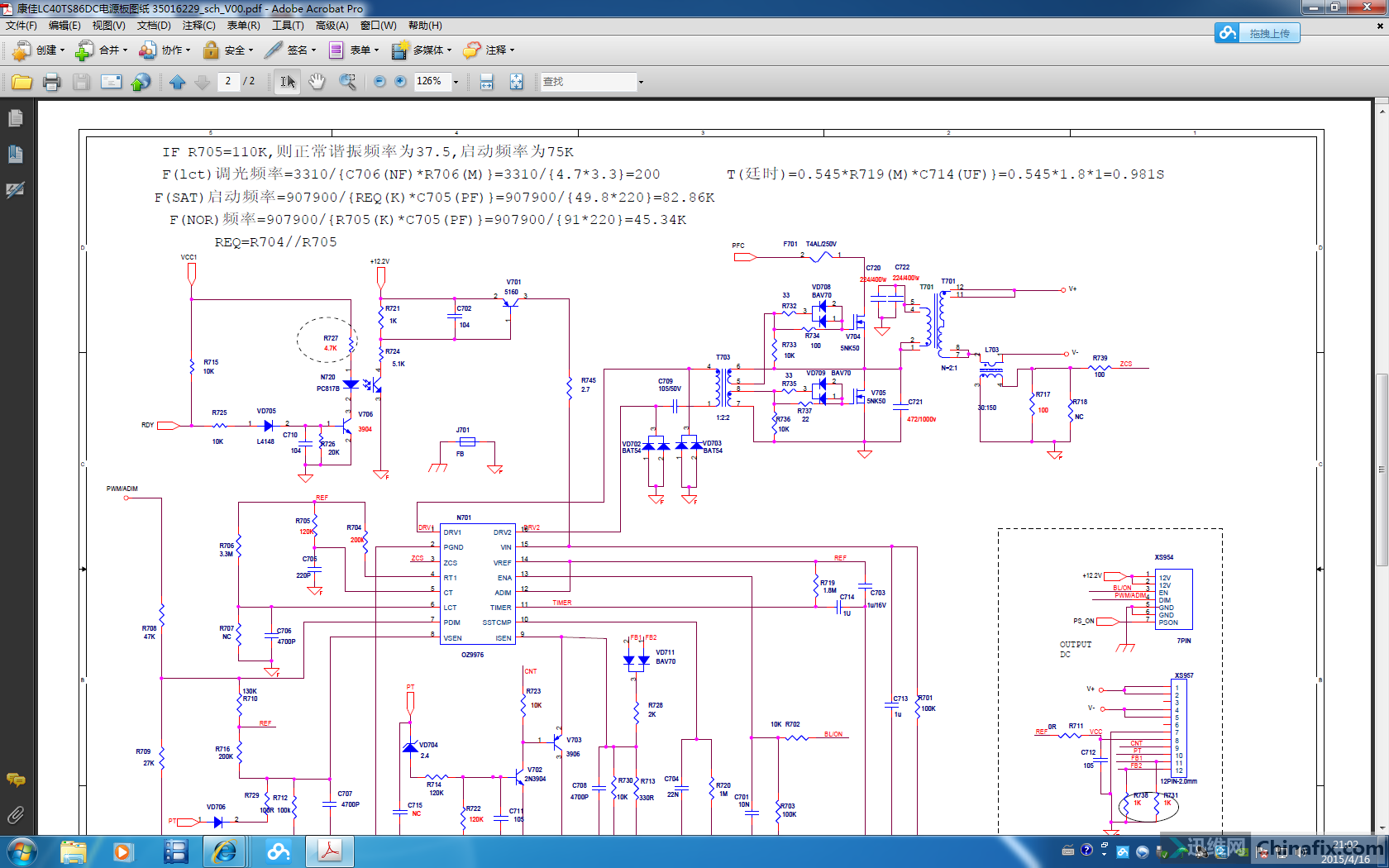The height and width of the screenshot is (868, 1389).
Task: Open the Attachments paperclip panel
Action: tap(15, 815)
